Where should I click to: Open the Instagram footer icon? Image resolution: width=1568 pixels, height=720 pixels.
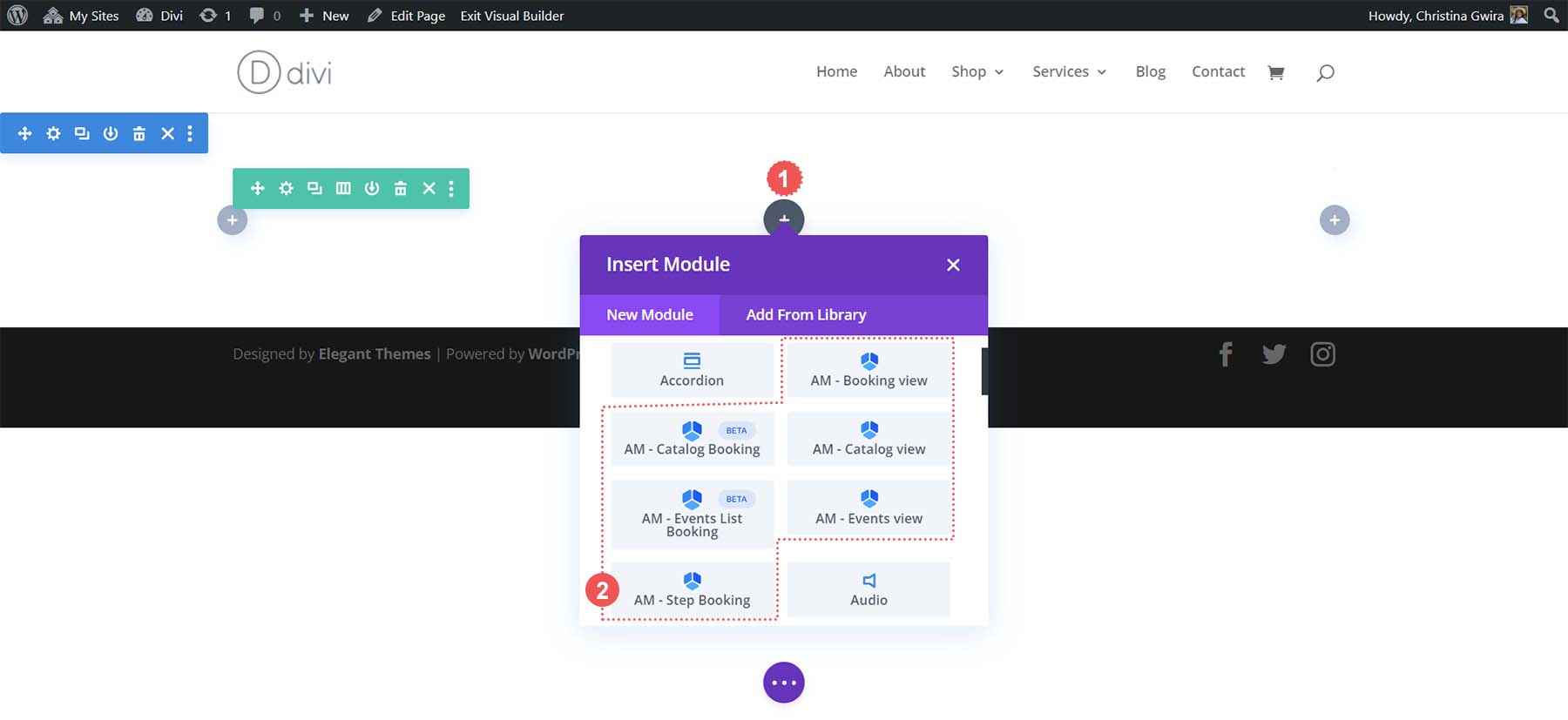tap(1322, 354)
